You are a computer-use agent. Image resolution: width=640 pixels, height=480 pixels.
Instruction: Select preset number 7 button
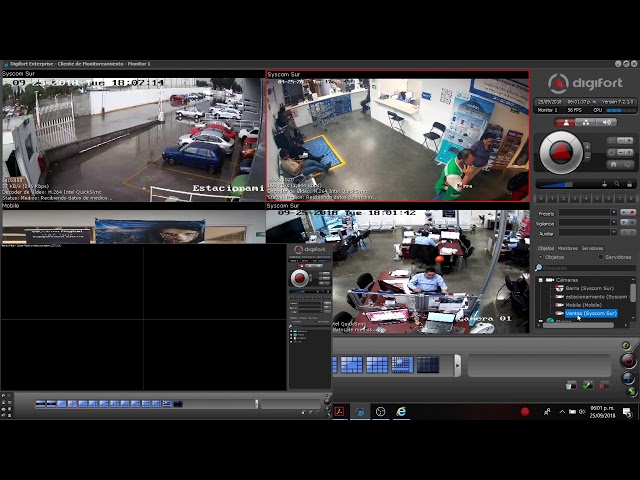coord(620,199)
